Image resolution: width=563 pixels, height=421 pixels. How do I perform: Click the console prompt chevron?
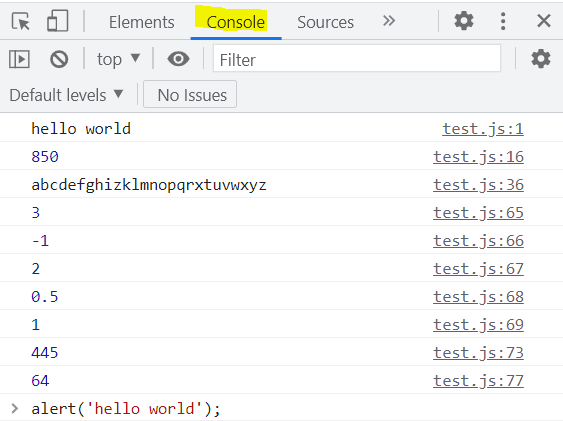coord(14,408)
